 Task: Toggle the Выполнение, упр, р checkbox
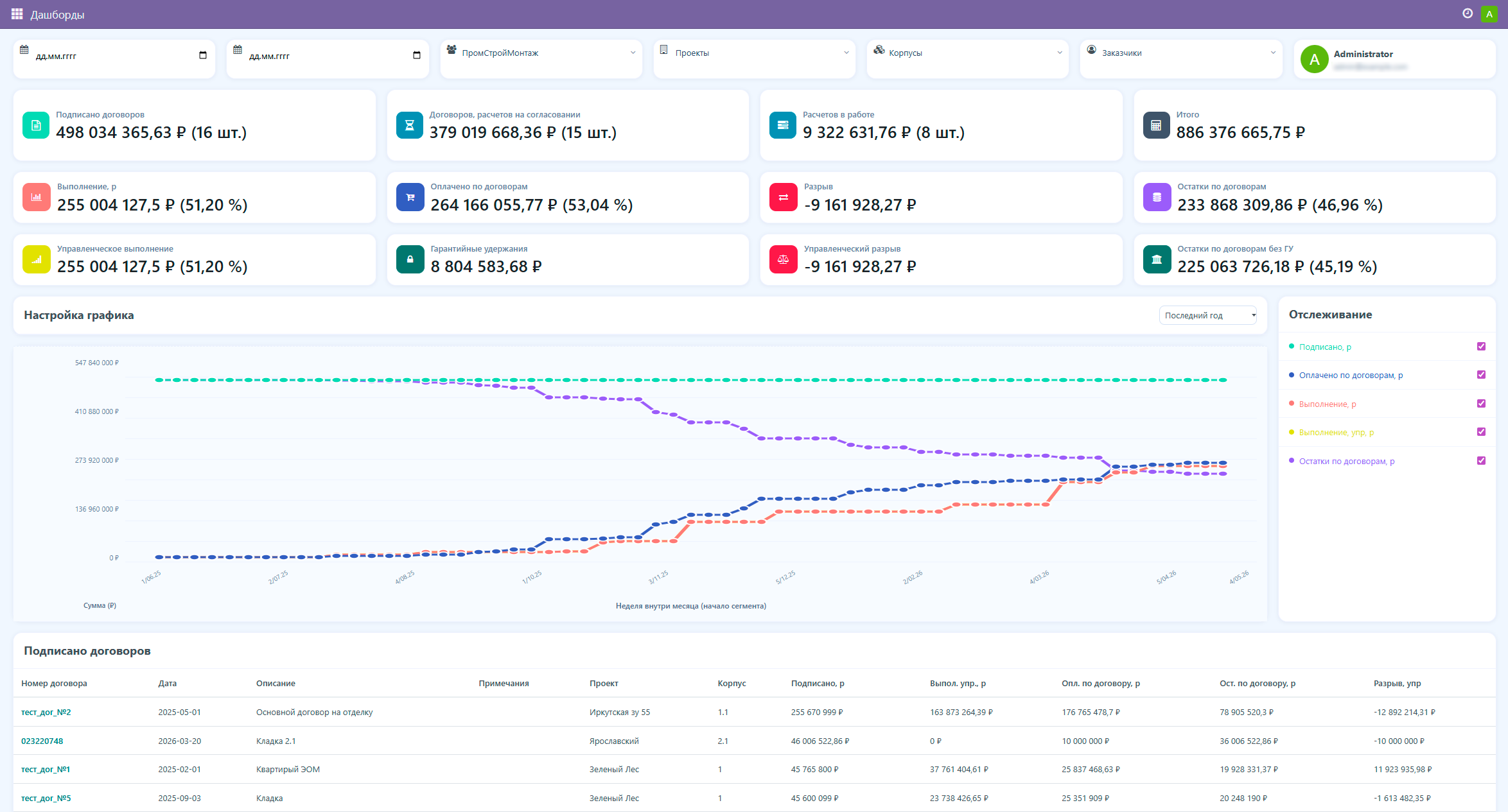[1481, 432]
